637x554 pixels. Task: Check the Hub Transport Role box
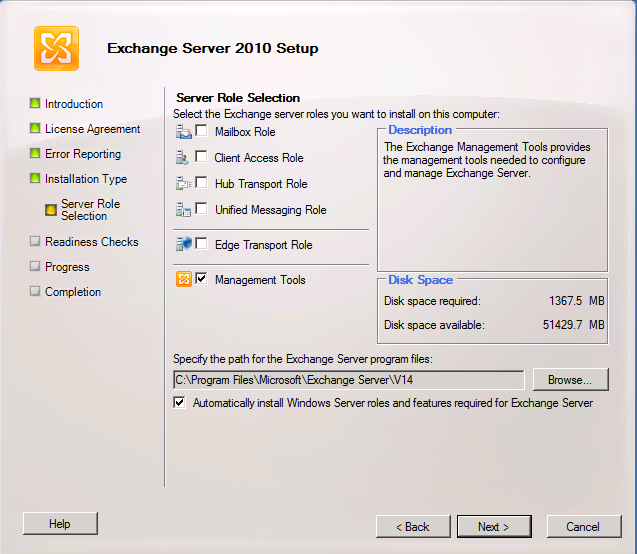[202, 182]
